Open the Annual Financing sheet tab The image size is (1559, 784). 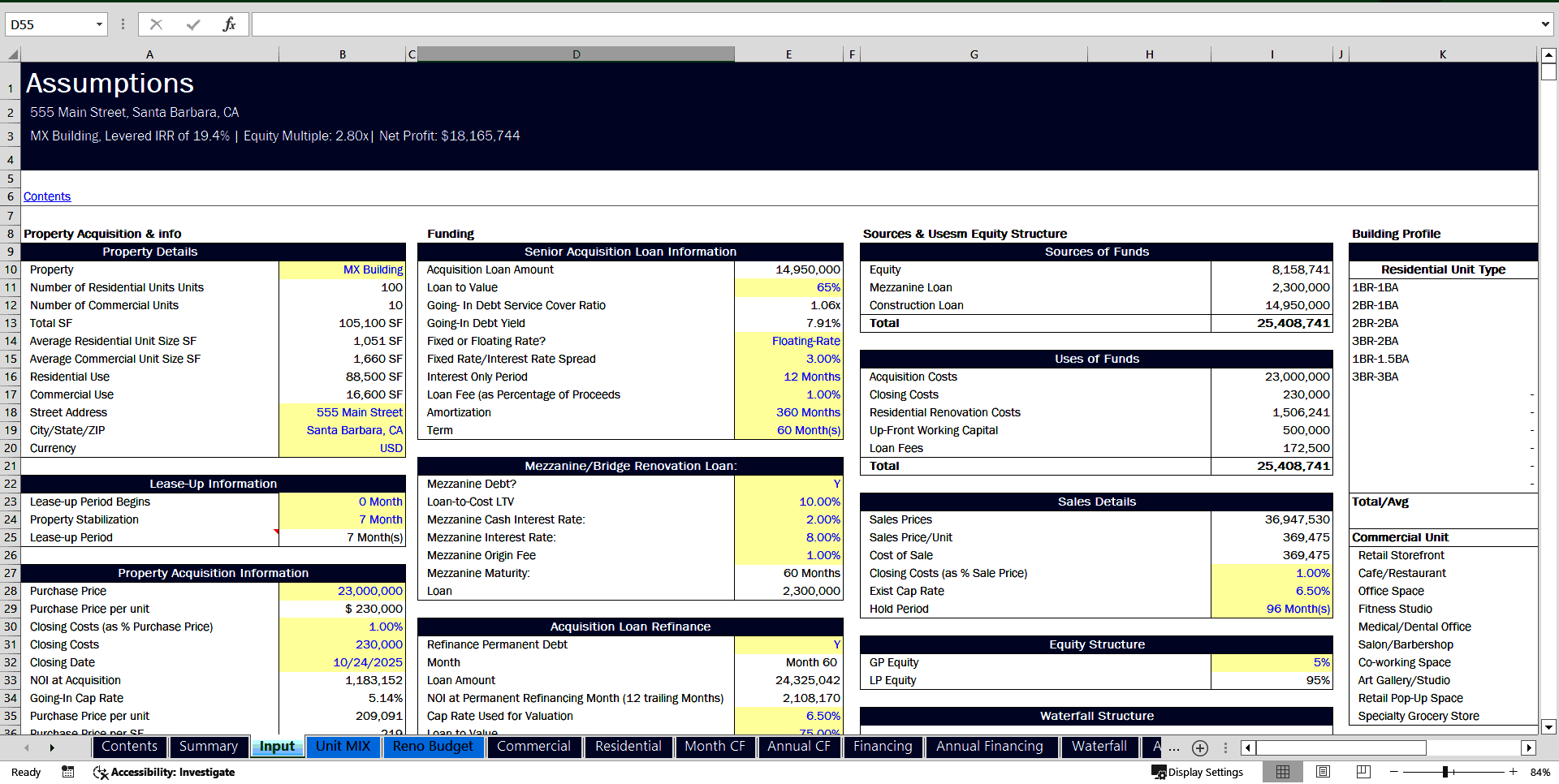[x=990, y=747]
